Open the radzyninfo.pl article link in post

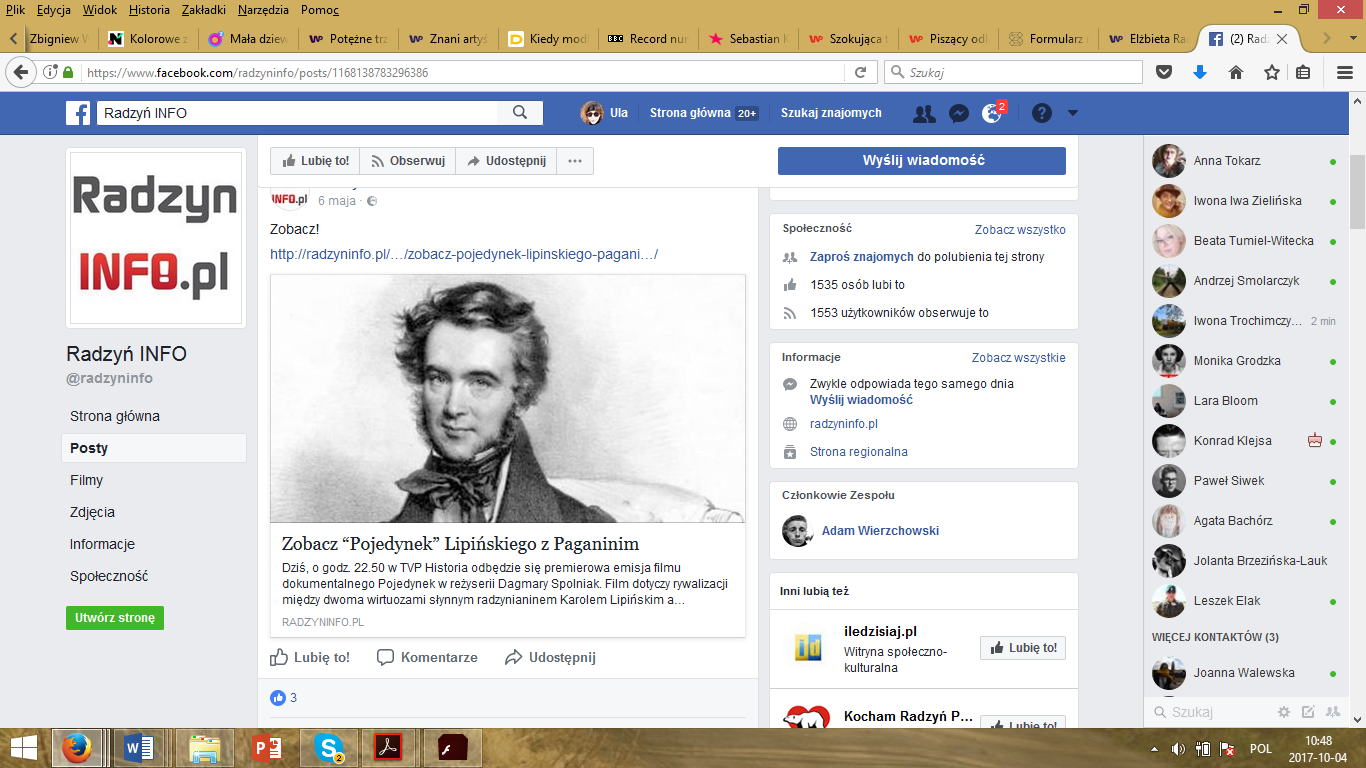pyautogui.click(x=464, y=254)
